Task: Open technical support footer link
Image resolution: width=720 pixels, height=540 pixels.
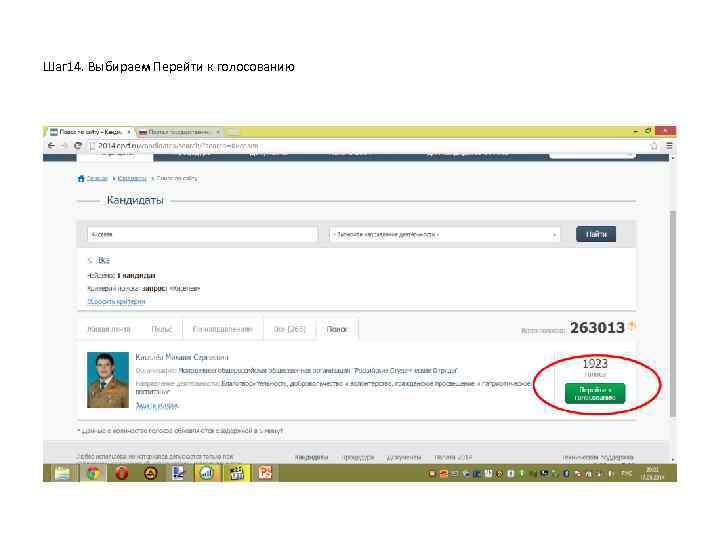Action: (598, 457)
